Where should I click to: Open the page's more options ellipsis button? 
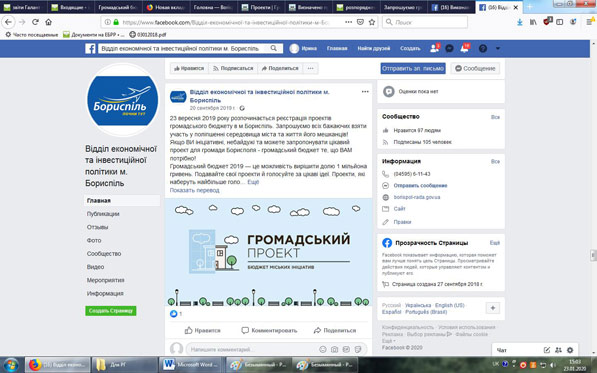click(311, 69)
